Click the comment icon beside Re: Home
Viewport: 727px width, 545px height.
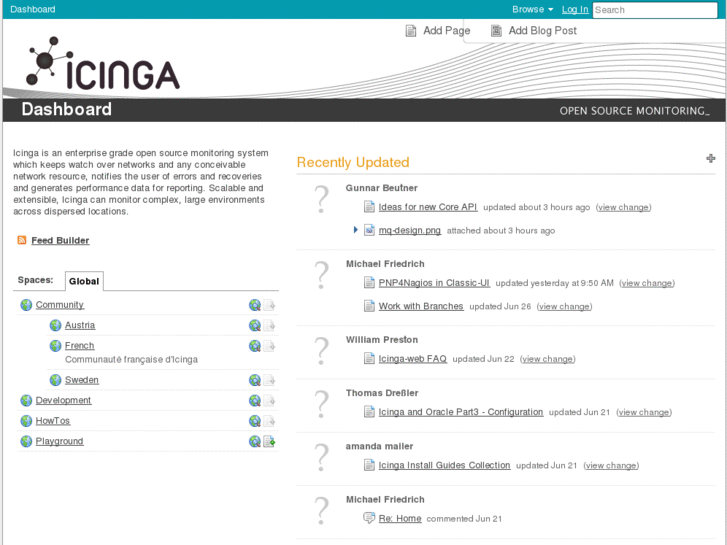369,518
